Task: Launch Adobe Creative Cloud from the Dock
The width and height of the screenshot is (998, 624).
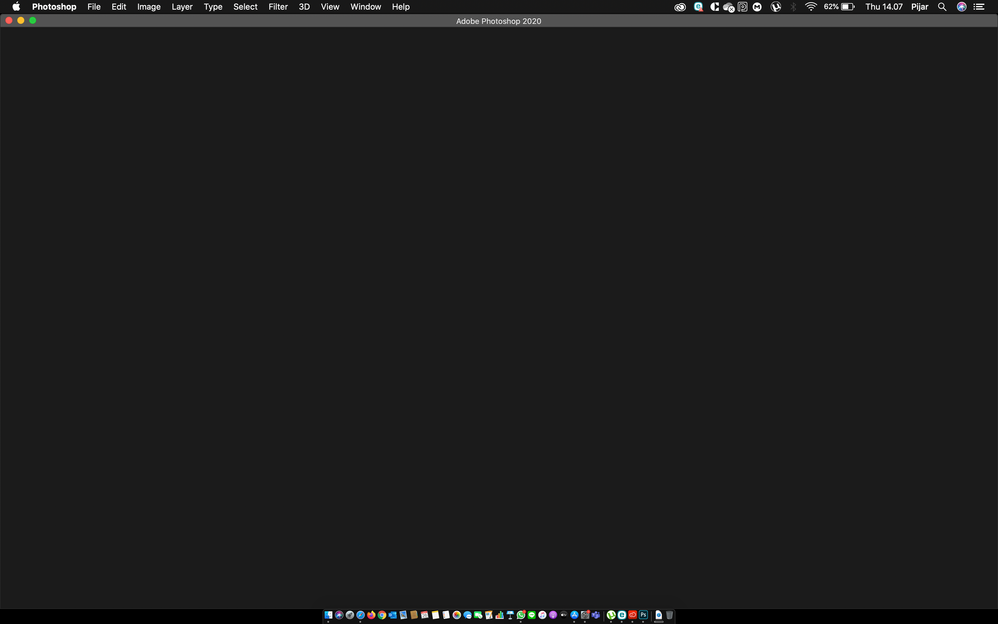Action: (x=631, y=615)
